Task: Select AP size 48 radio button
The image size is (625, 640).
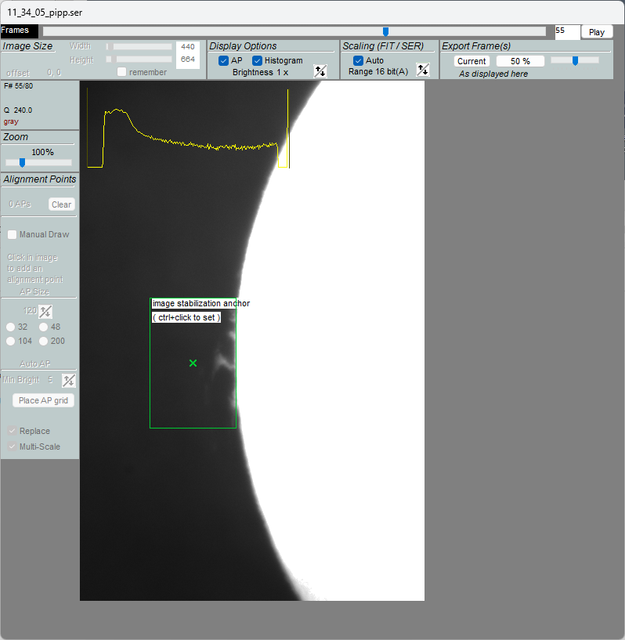Action: (43, 327)
